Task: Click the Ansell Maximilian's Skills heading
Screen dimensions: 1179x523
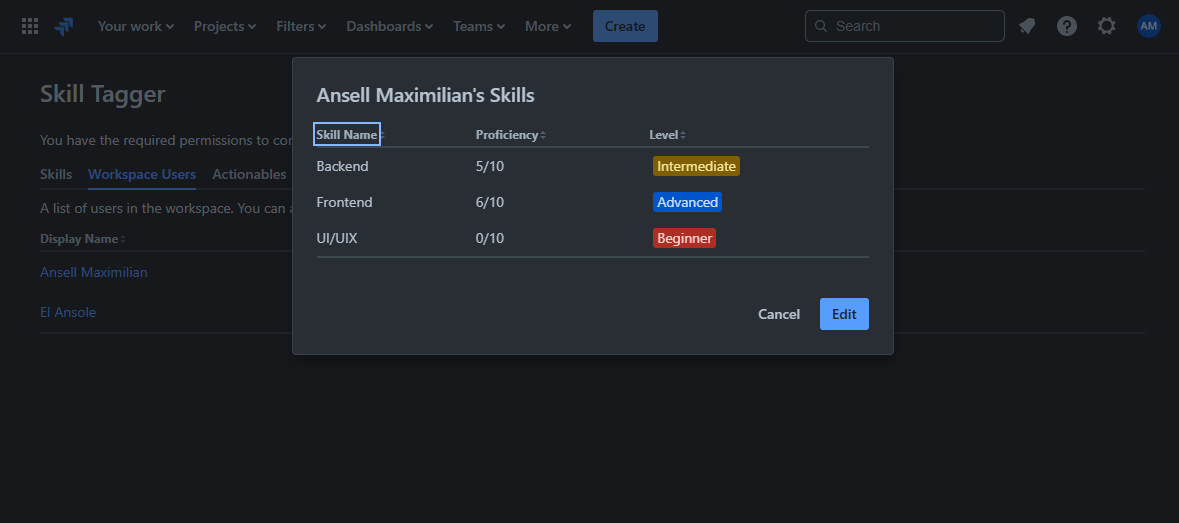Action: (x=426, y=95)
